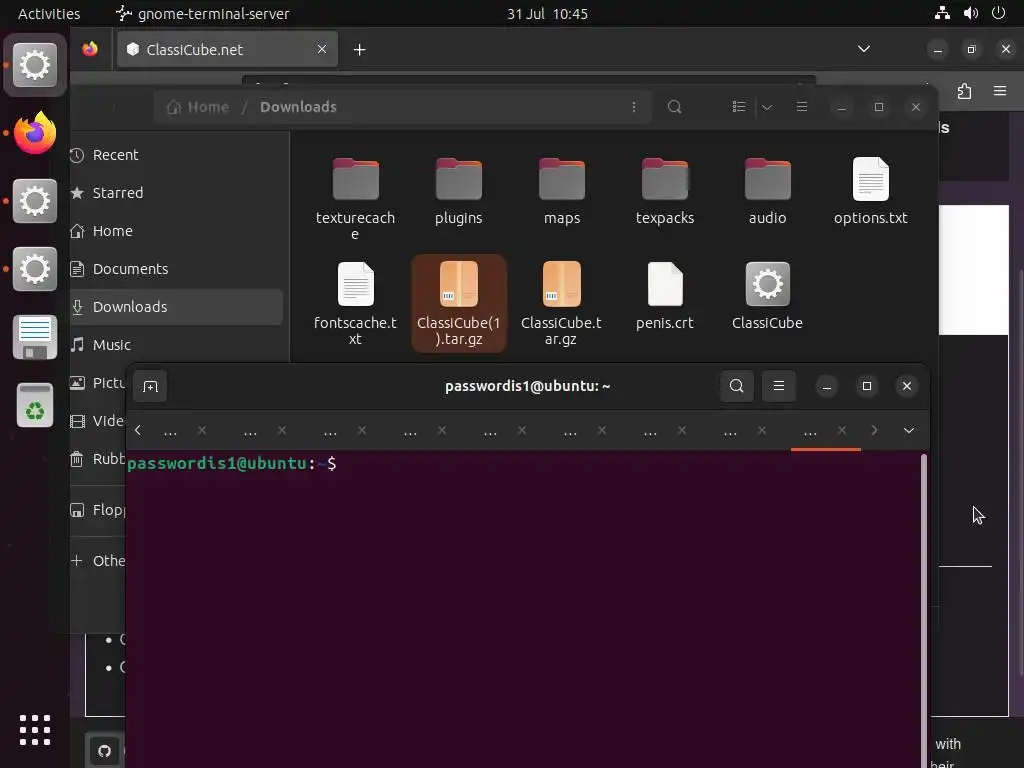Open the clock and calendar panel

547,14
